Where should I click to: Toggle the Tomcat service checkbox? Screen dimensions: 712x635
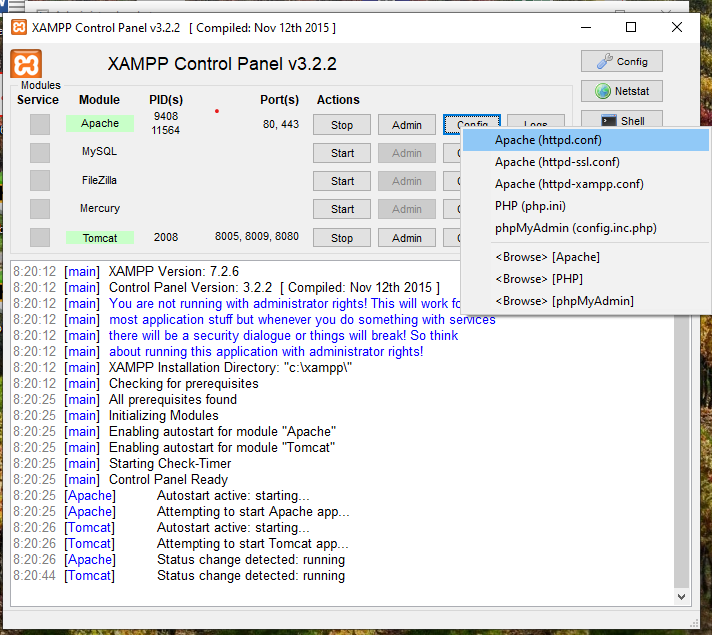pyautogui.click(x=40, y=238)
